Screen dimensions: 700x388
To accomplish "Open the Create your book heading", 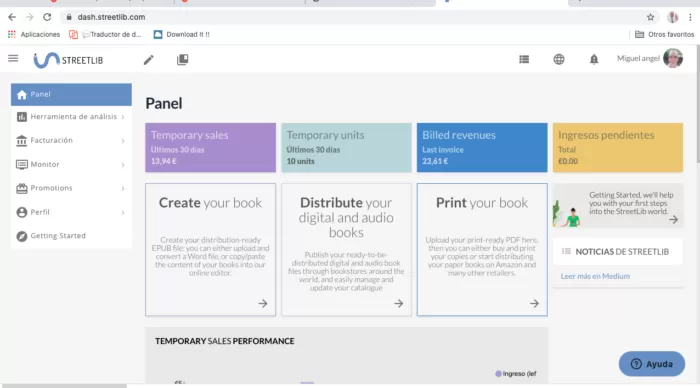I will [210, 203].
